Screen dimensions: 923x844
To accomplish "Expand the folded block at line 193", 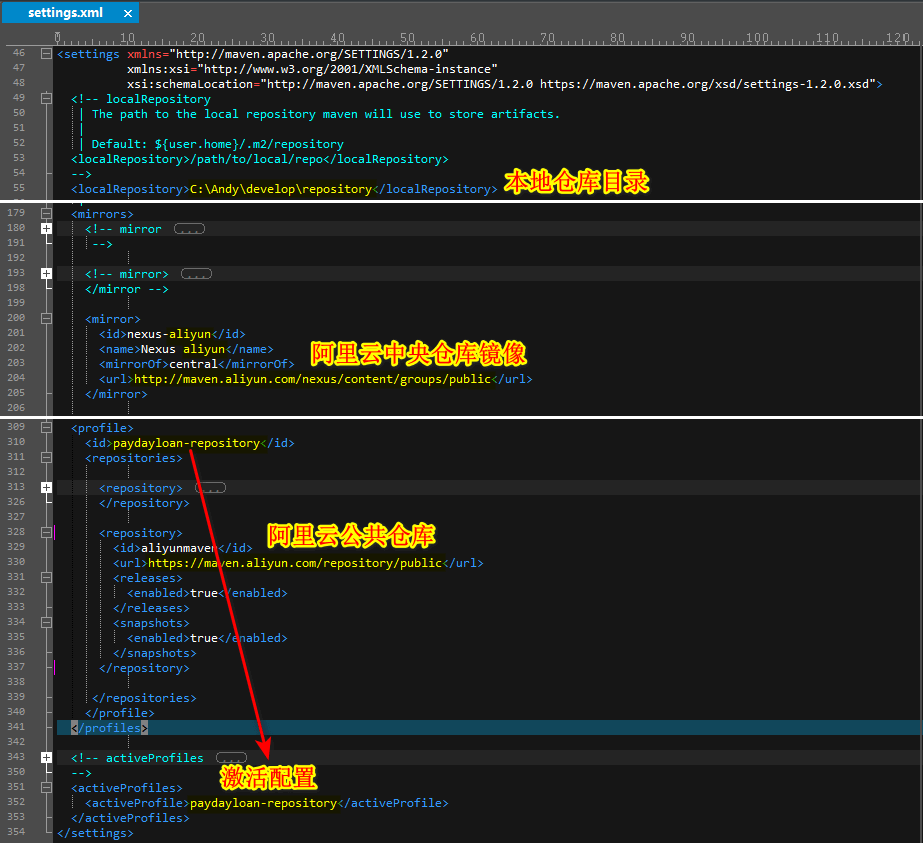I will click(46, 274).
